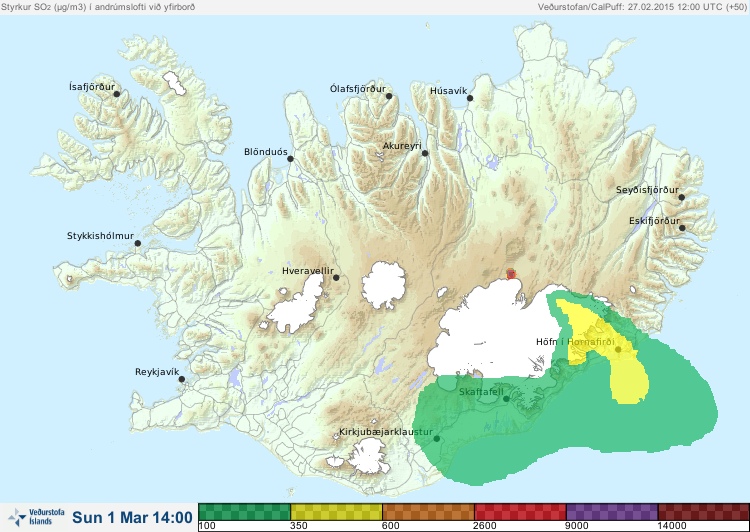Click the 'Akureyri' label
Screen dimensions: 750x532
pyautogui.click(x=402, y=146)
